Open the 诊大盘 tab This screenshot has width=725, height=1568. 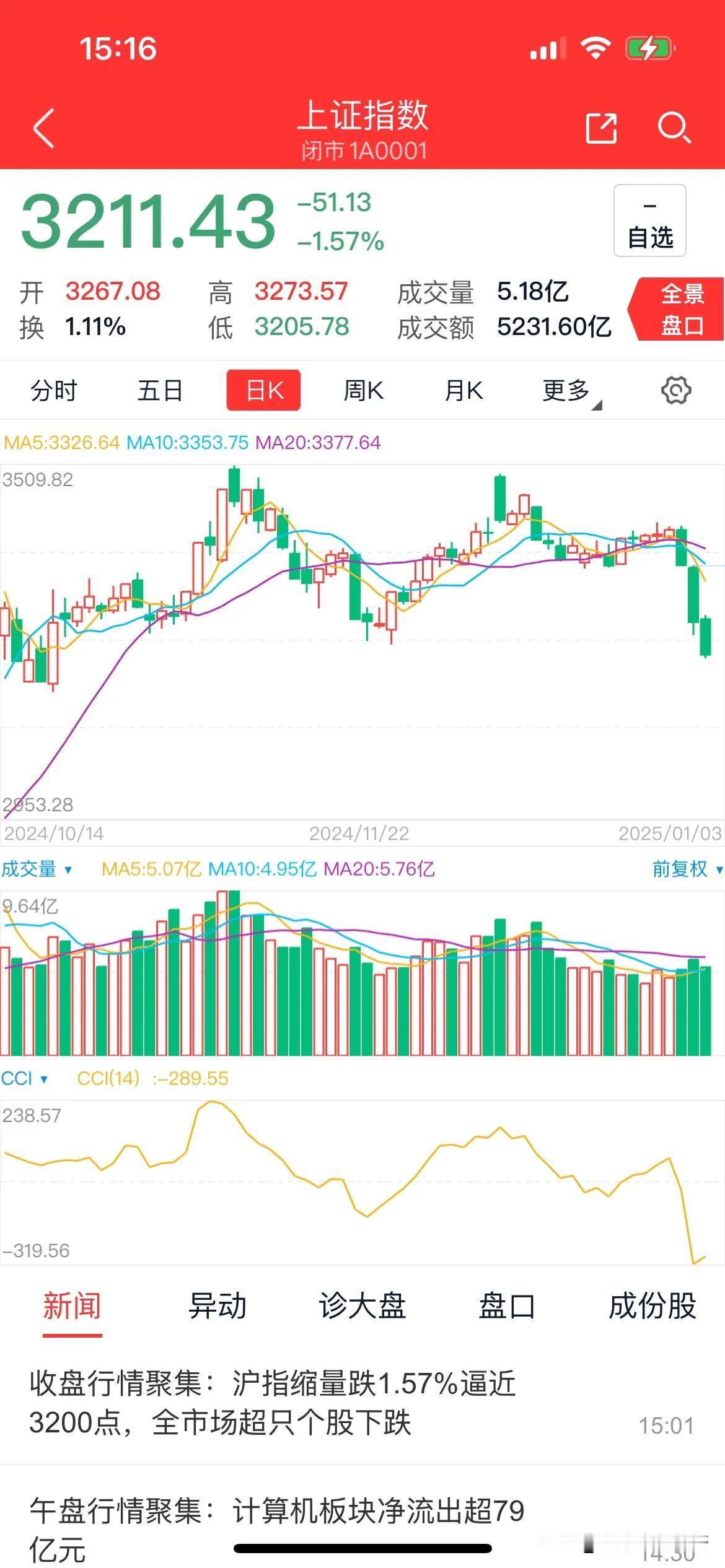coord(362,1306)
